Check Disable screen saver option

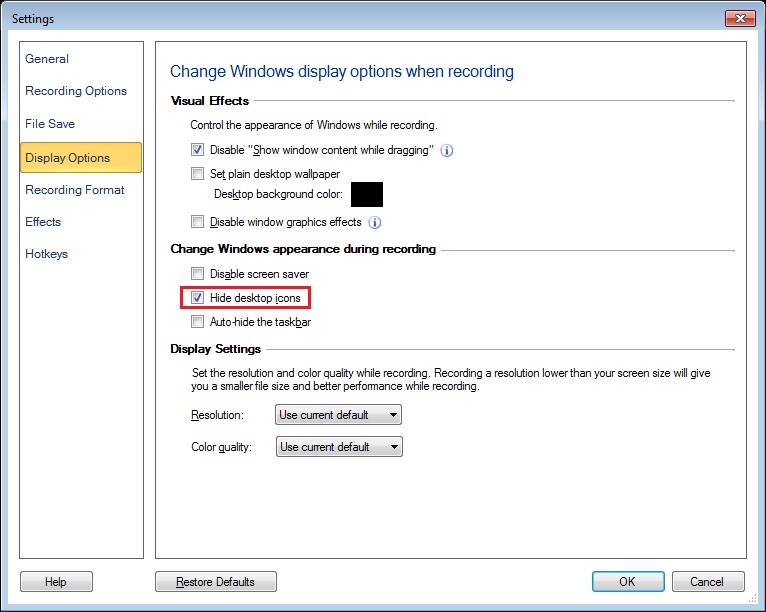point(197,274)
